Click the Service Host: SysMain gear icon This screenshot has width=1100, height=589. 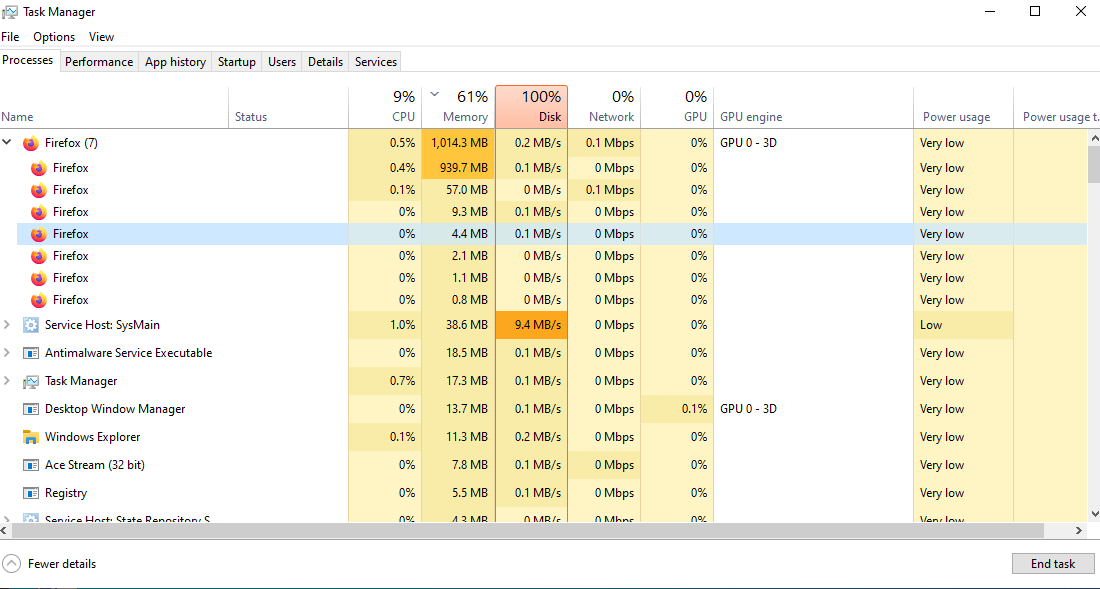(x=30, y=325)
